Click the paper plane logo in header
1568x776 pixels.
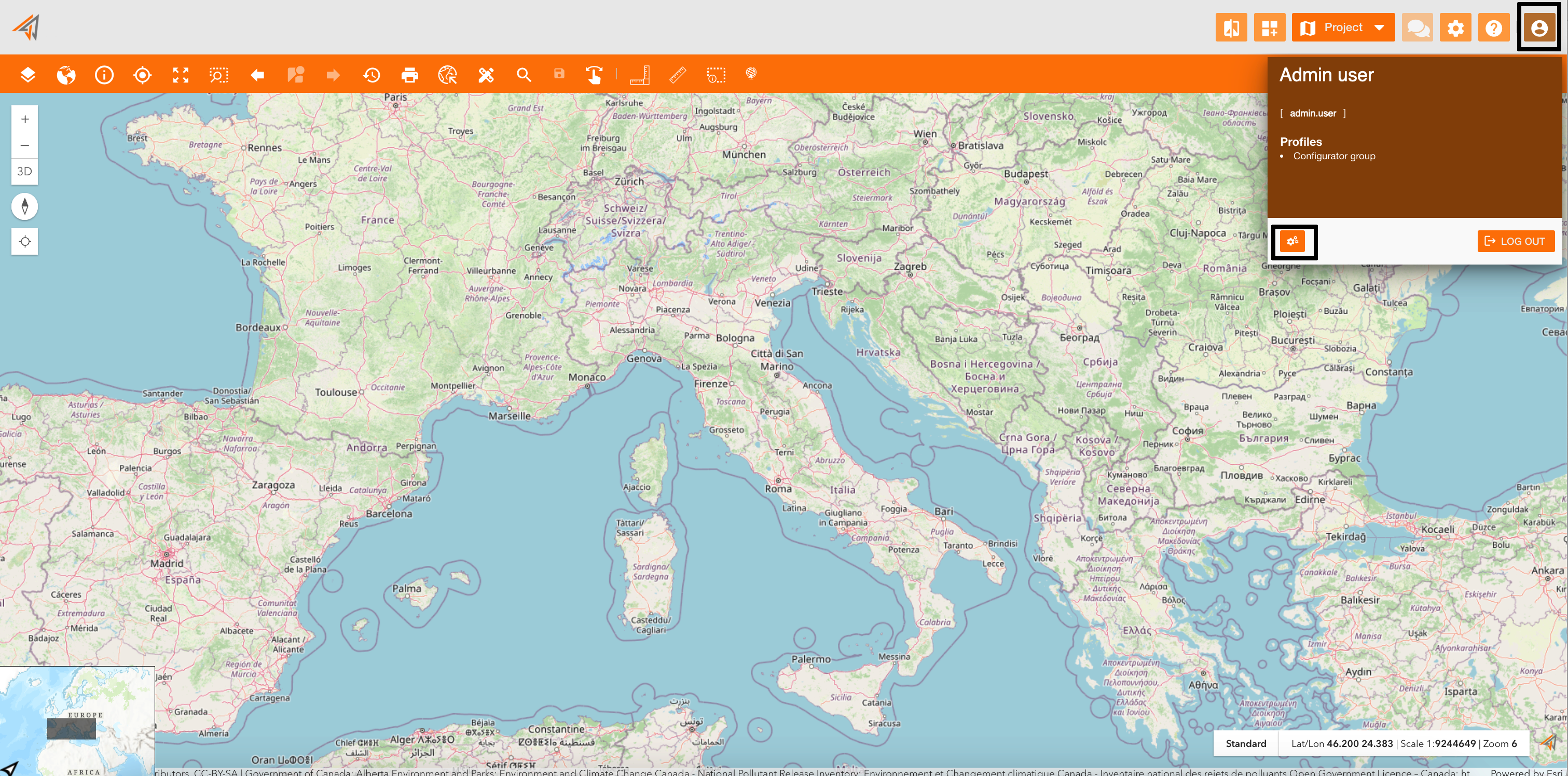tap(26, 27)
